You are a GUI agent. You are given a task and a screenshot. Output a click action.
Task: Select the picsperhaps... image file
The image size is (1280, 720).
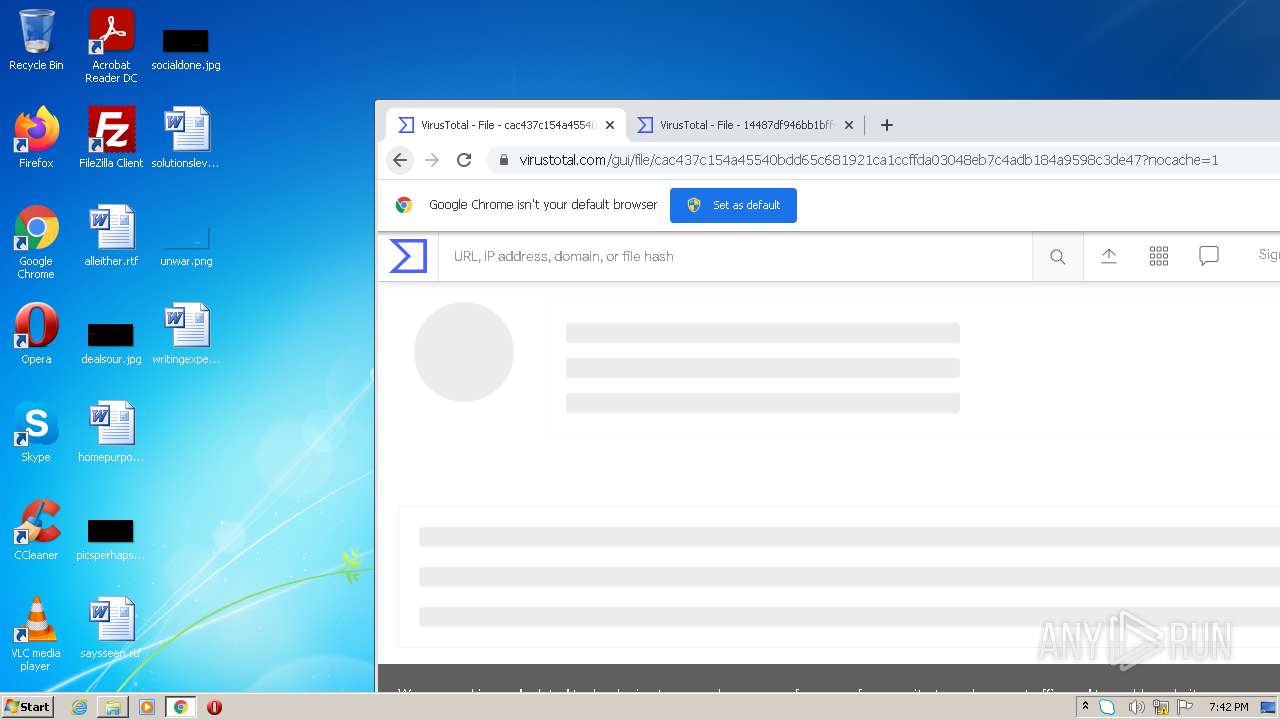tap(111, 539)
